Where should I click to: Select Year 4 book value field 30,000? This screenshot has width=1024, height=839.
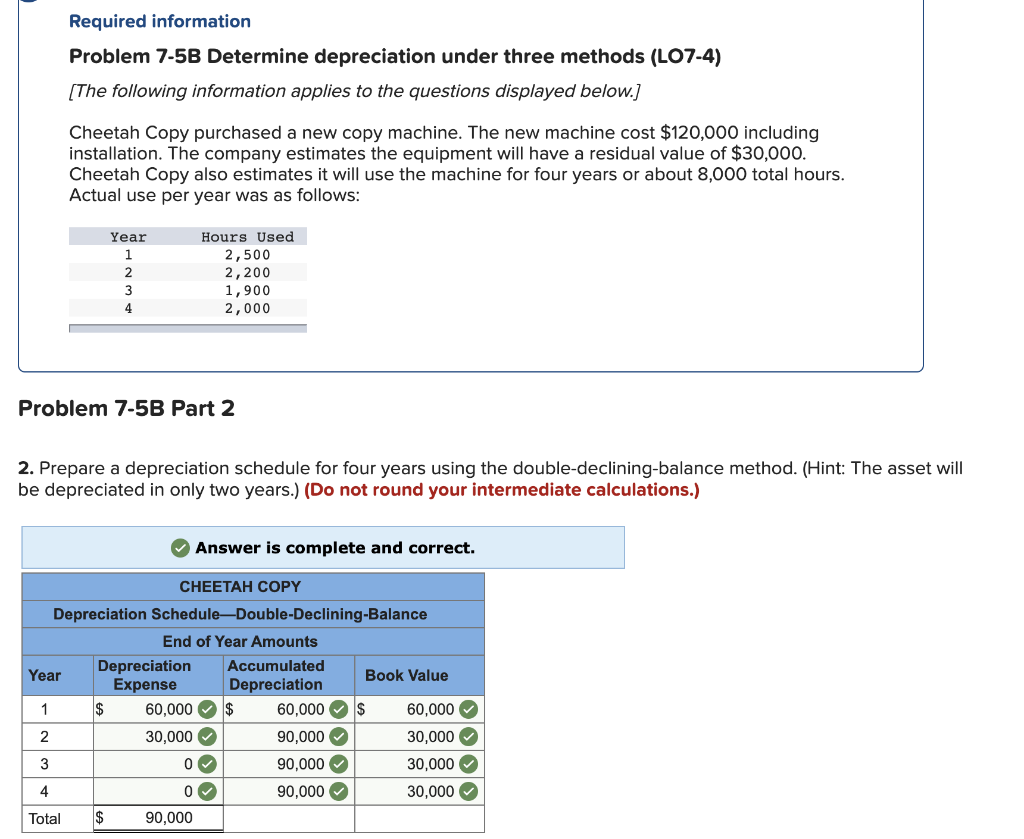point(419,791)
